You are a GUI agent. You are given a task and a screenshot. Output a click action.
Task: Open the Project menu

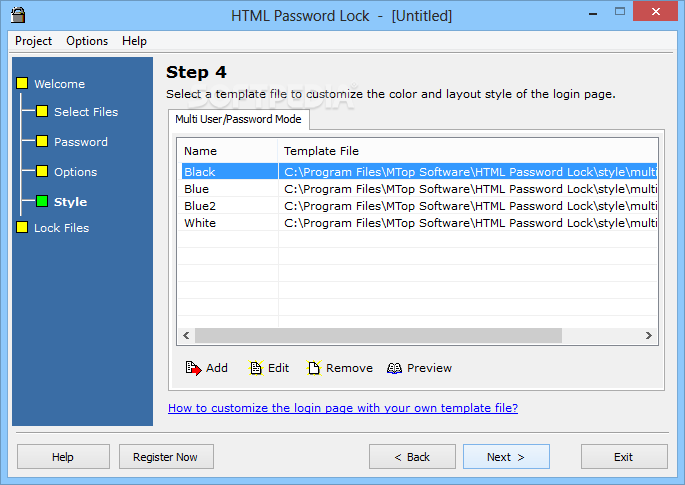[33, 41]
